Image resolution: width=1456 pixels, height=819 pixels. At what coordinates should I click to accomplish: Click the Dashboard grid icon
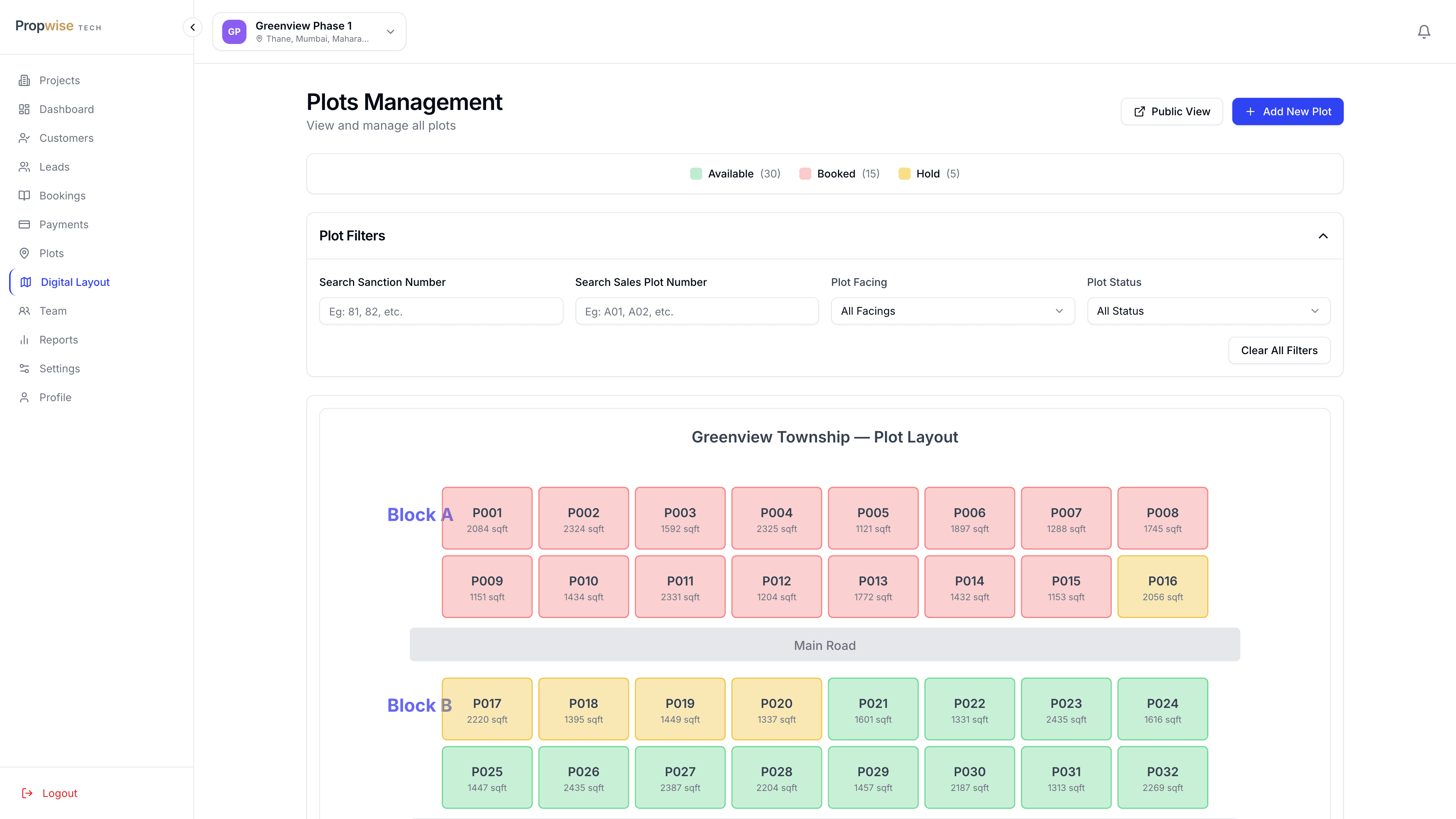[24, 109]
